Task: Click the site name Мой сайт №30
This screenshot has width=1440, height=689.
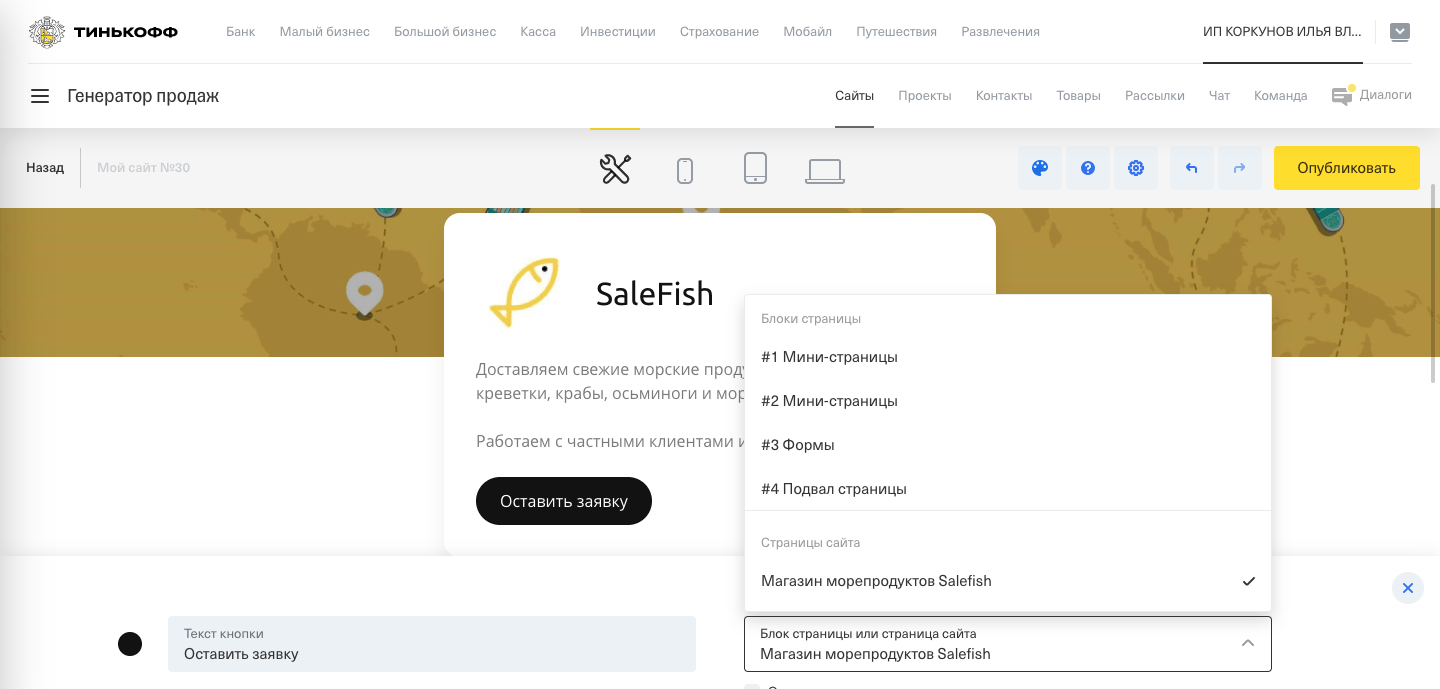Action: click(x=143, y=168)
